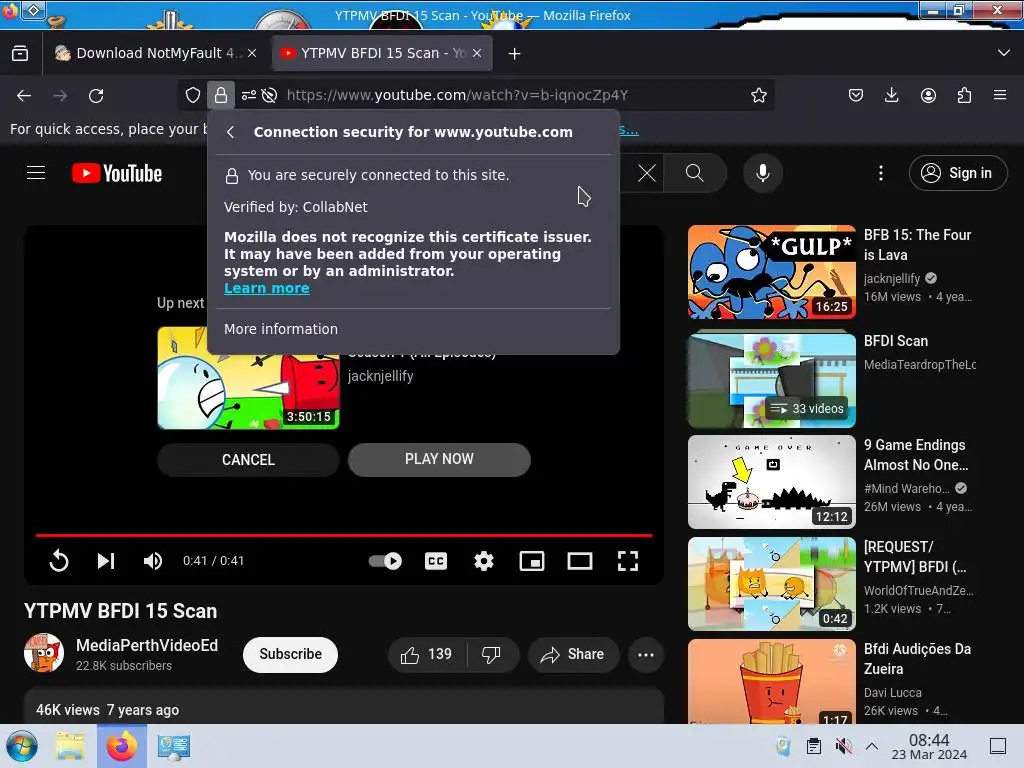Viewport: 1024px width, 768px height.
Task: Like the video with 139 likes
Action: pyautogui.click(x=427, y=654)
